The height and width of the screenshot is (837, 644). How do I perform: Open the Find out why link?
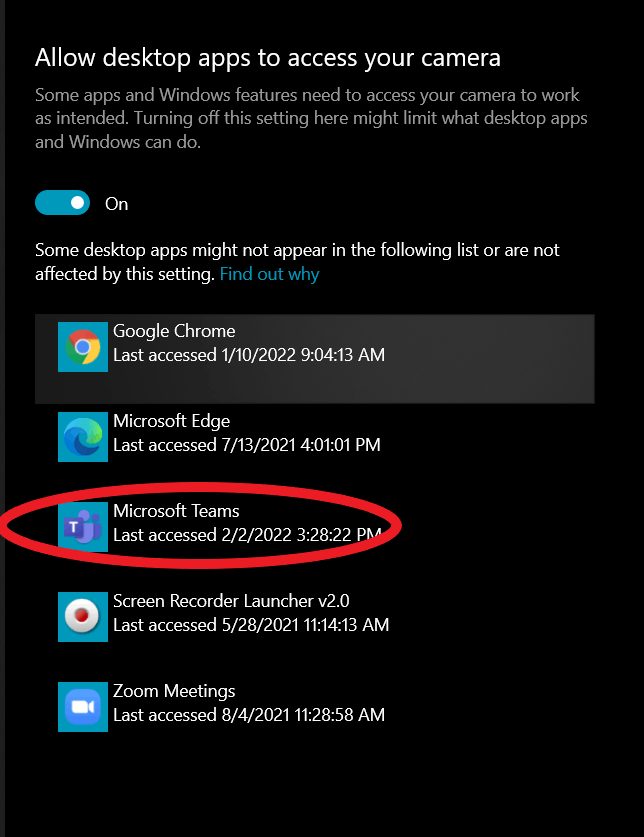[270, 274]
